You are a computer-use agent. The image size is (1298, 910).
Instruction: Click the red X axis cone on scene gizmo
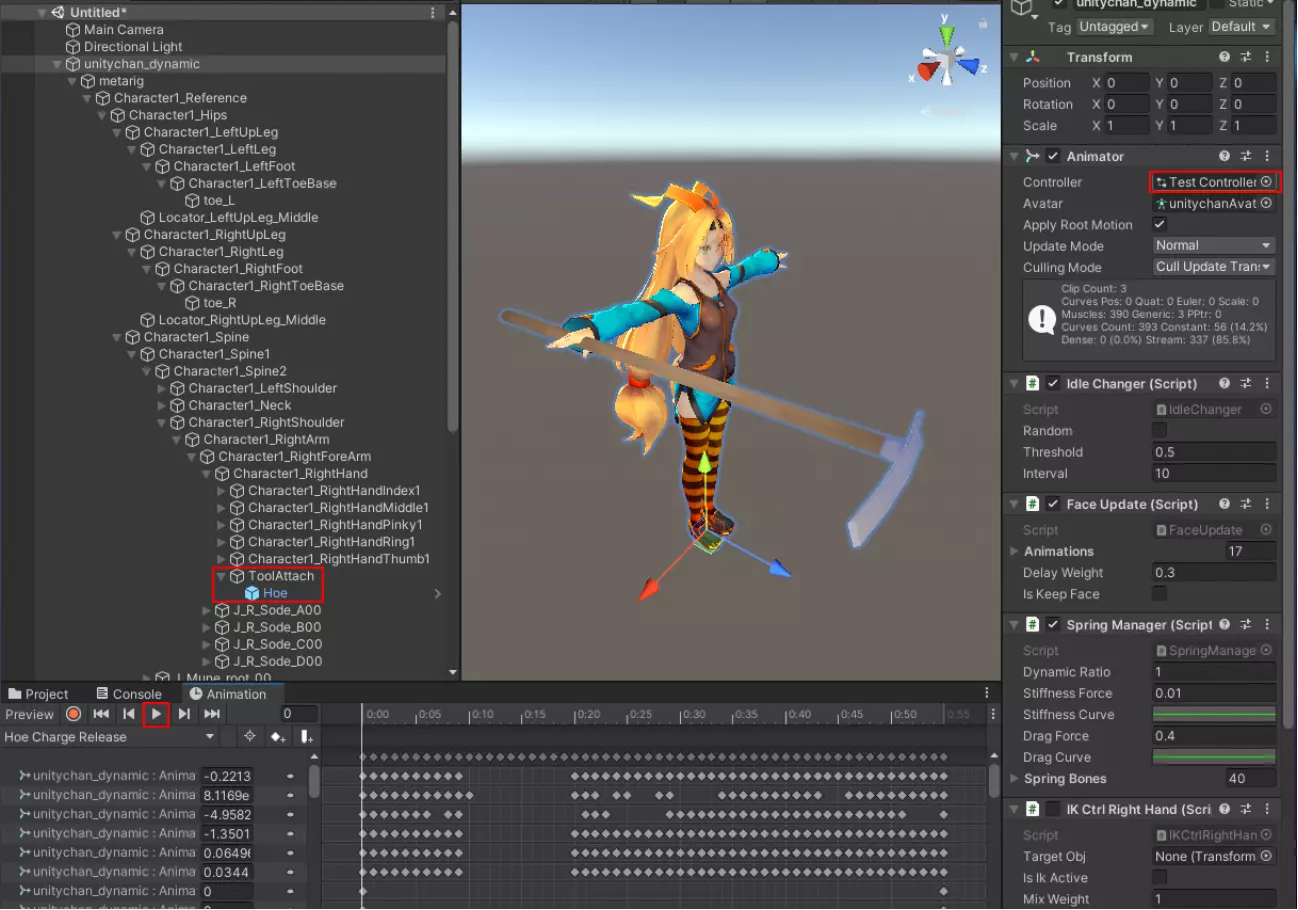click(927, 72)
